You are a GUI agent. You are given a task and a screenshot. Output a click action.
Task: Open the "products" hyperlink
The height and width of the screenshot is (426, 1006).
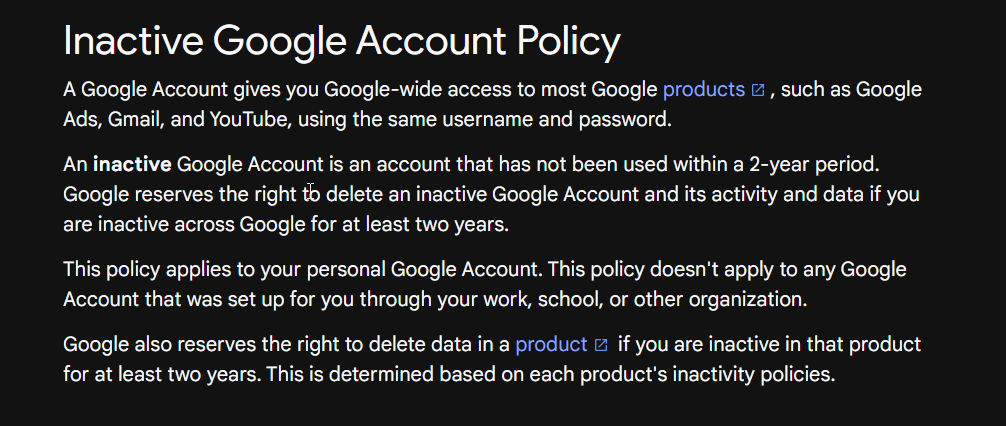pos(704,89)
